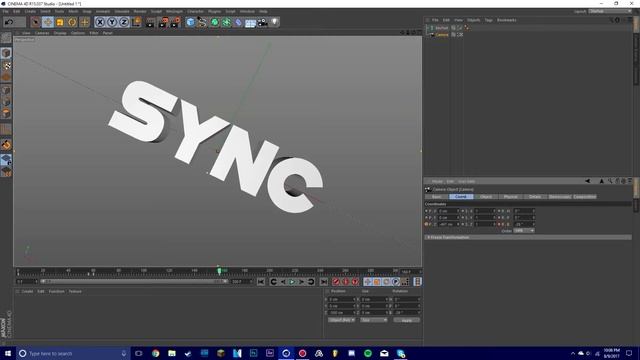Open the Size mode dropdown in coordinates
Screen dimensions: 640x360
point(373,320)
